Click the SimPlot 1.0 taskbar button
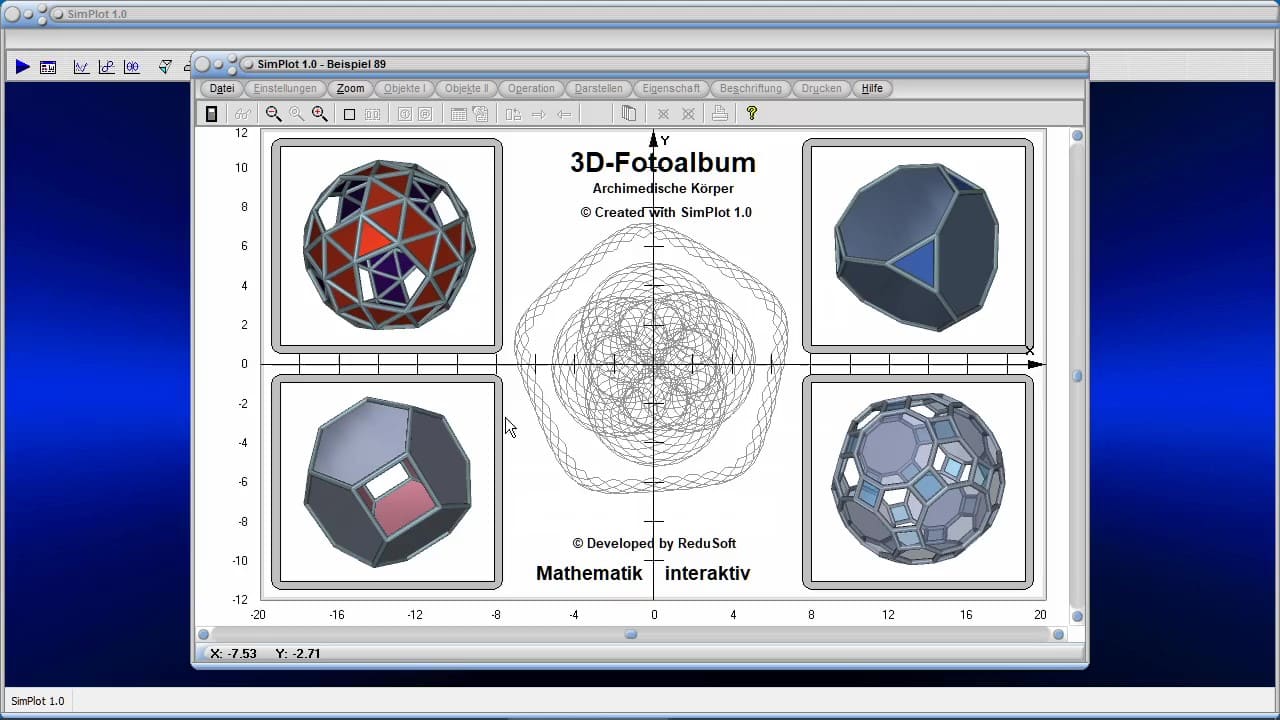This screenshot has width=1280, height=720. [x=38, y=701]
